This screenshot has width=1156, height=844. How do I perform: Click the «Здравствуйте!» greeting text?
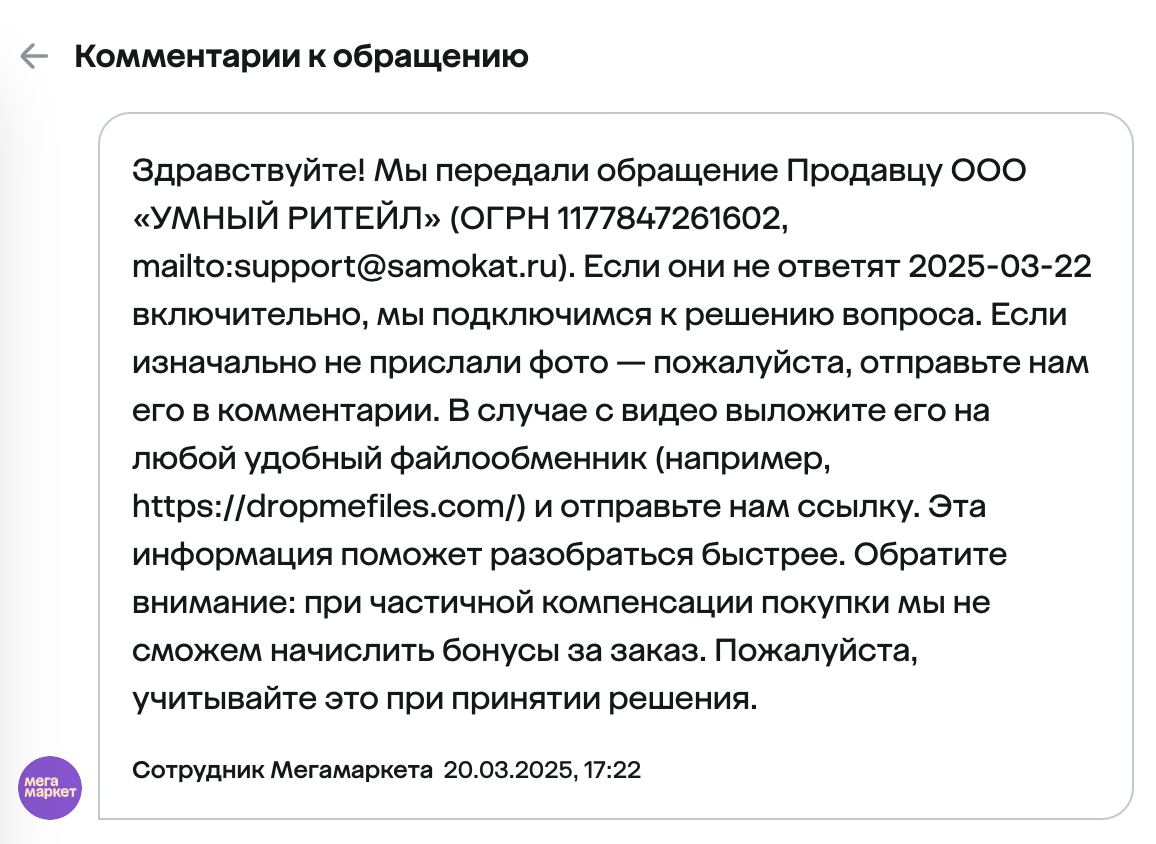tap(249, 172)
